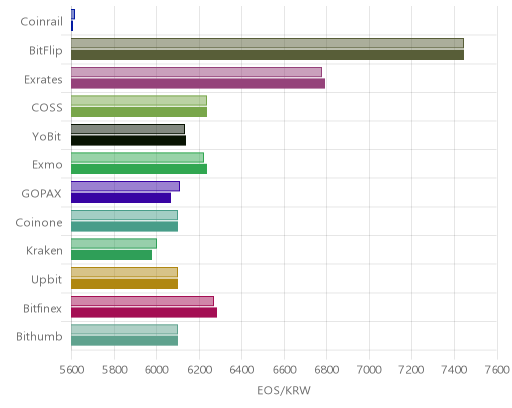Click the crimson Bitfinex bar
This screenshot has height=408, width=512.
[144, 313]
